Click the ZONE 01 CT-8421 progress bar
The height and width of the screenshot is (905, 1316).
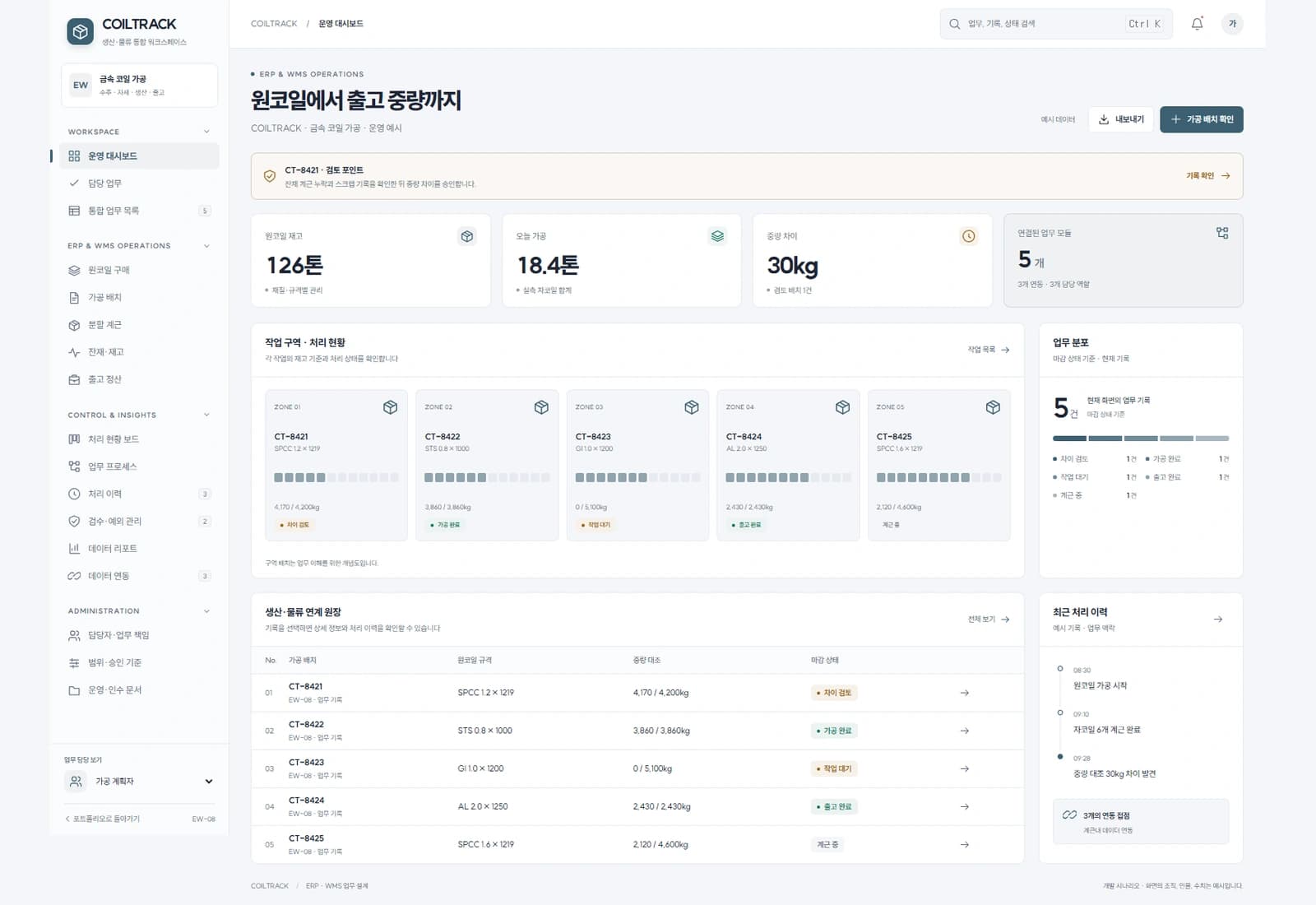coord(336,477)
